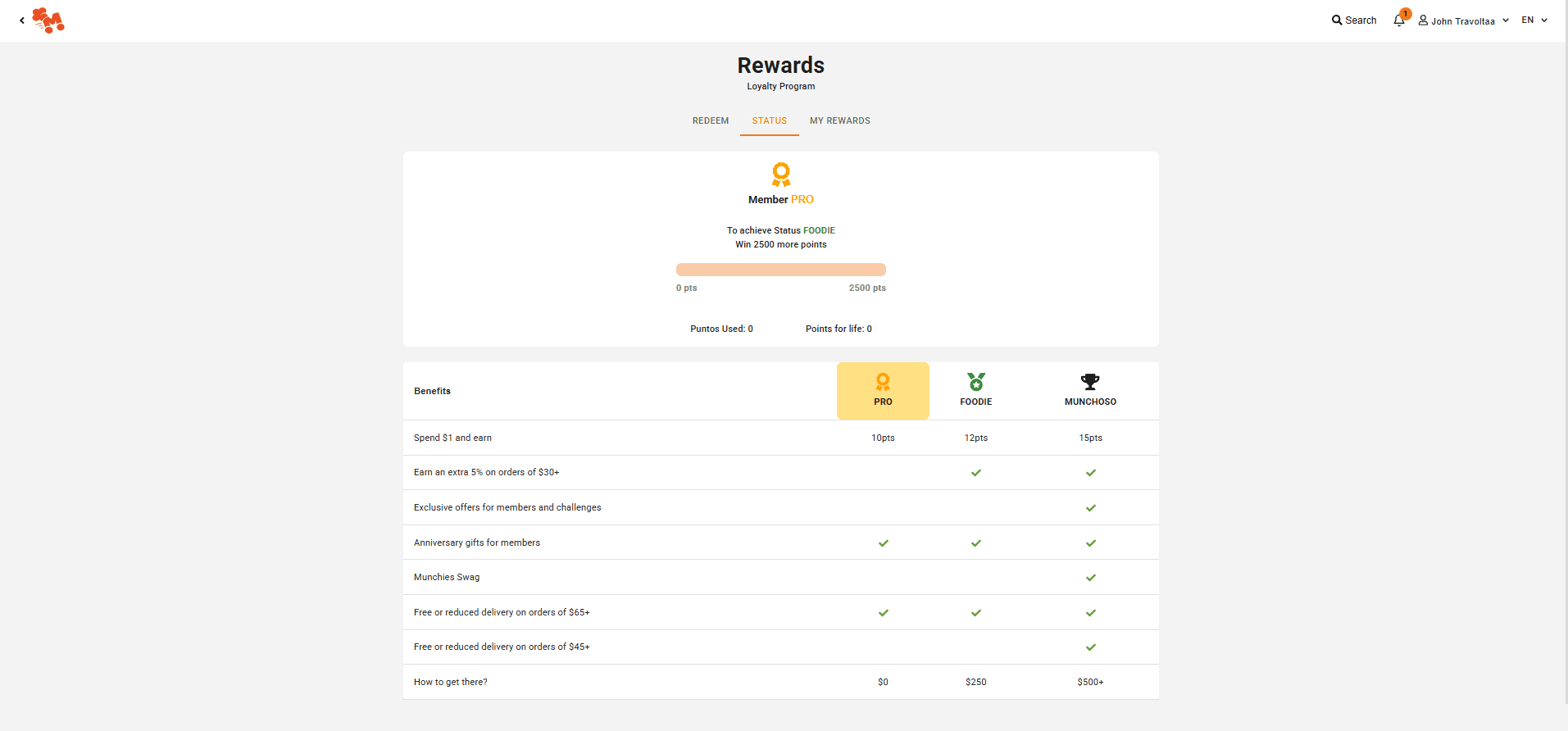Click the Benefits table header
1568x731 pixels.
pos(432,391)
